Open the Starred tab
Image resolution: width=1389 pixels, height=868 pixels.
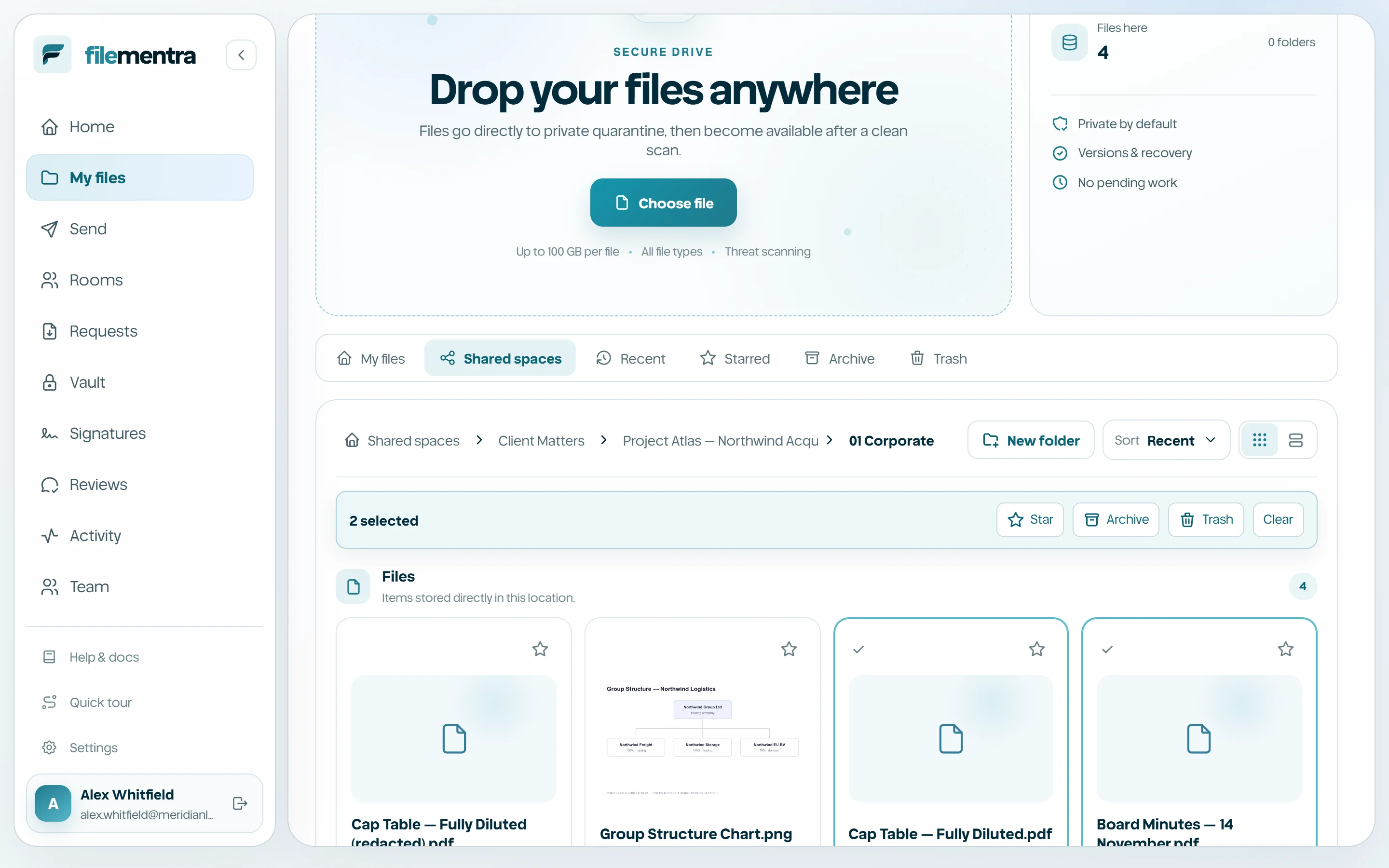coord(735,358)
